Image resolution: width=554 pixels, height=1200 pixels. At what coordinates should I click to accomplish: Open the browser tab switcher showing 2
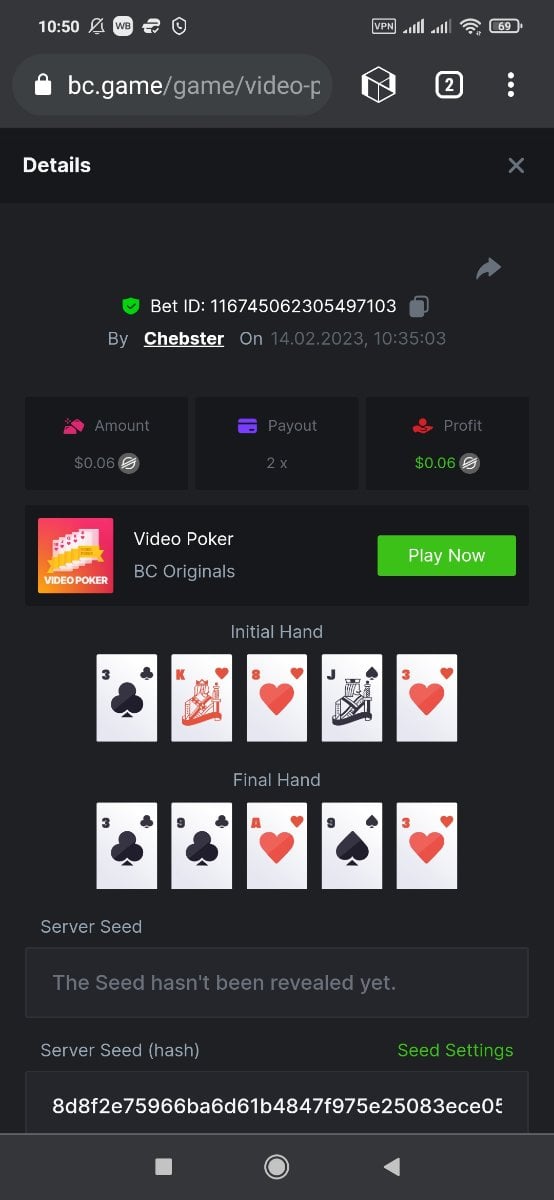click(449, 85)
